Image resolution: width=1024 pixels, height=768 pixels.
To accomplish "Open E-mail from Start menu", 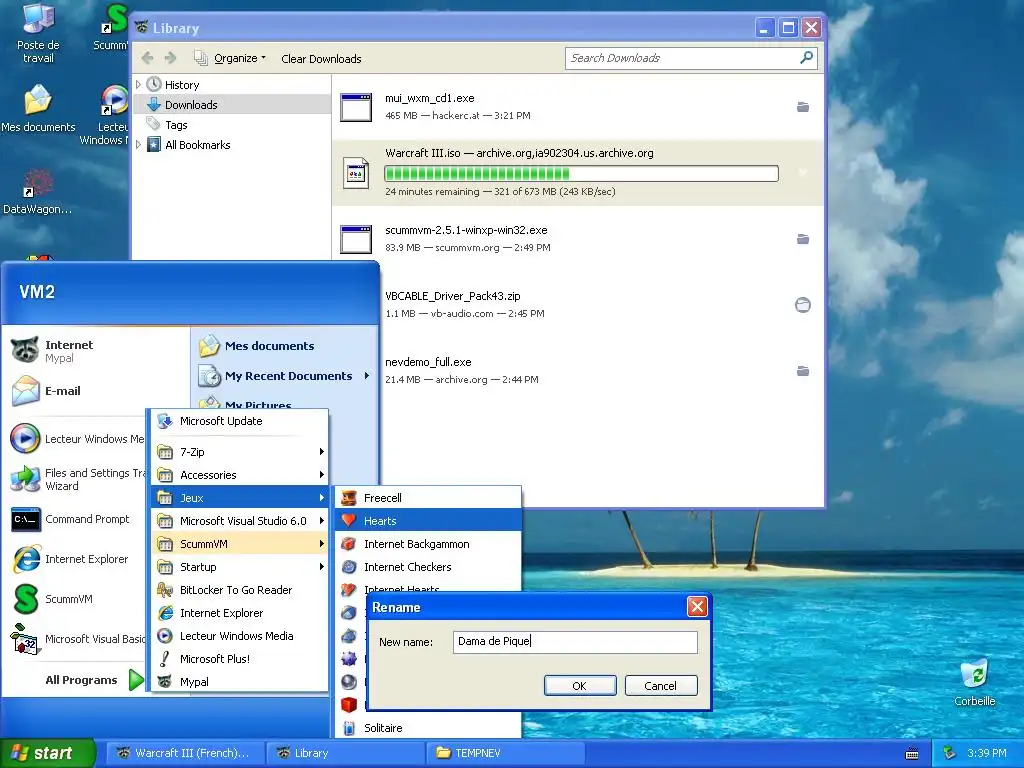I will [x=46, y=391].
